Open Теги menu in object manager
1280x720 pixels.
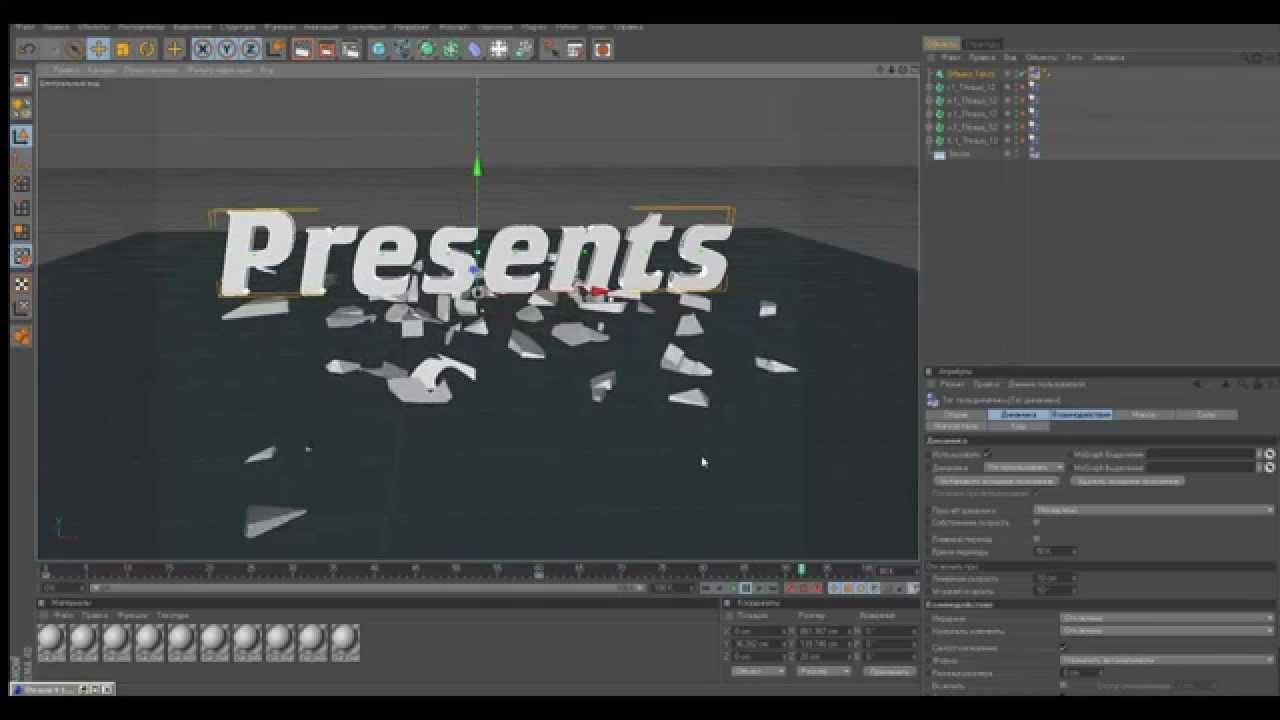tap(1074, 58)
